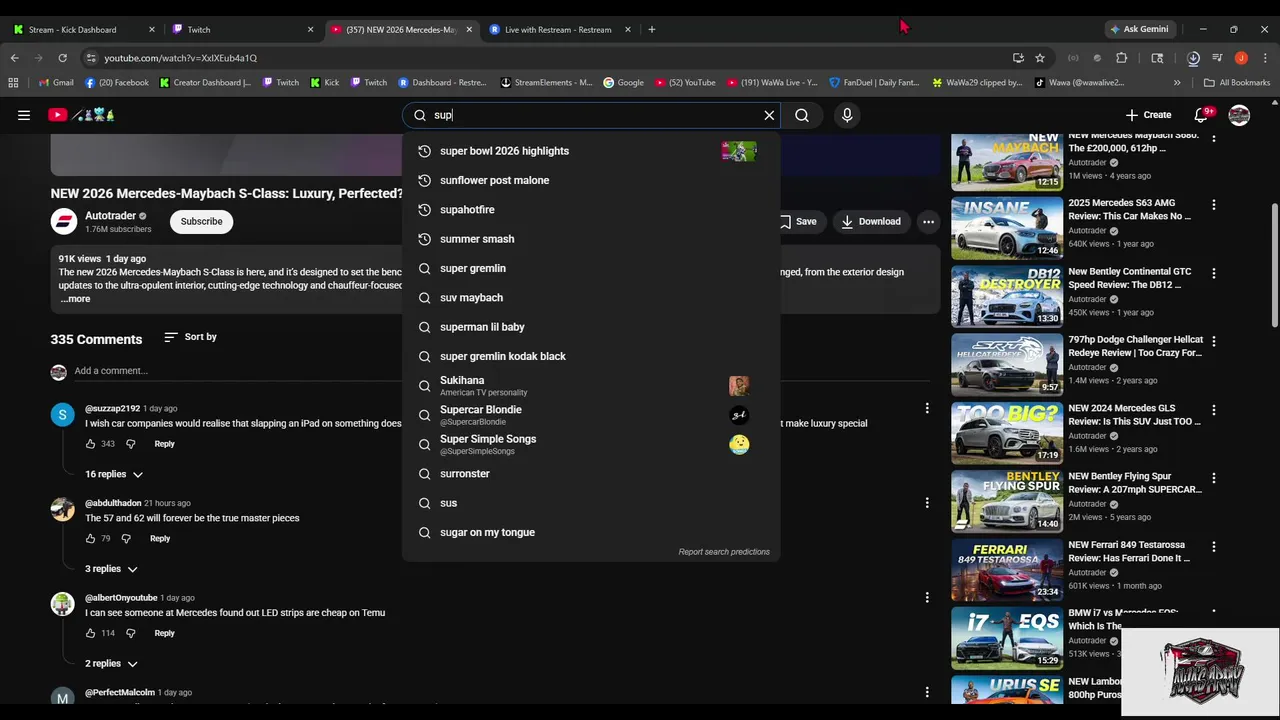Open YouTube notifications bell
1280x720 pixels.
[1203, 115]
